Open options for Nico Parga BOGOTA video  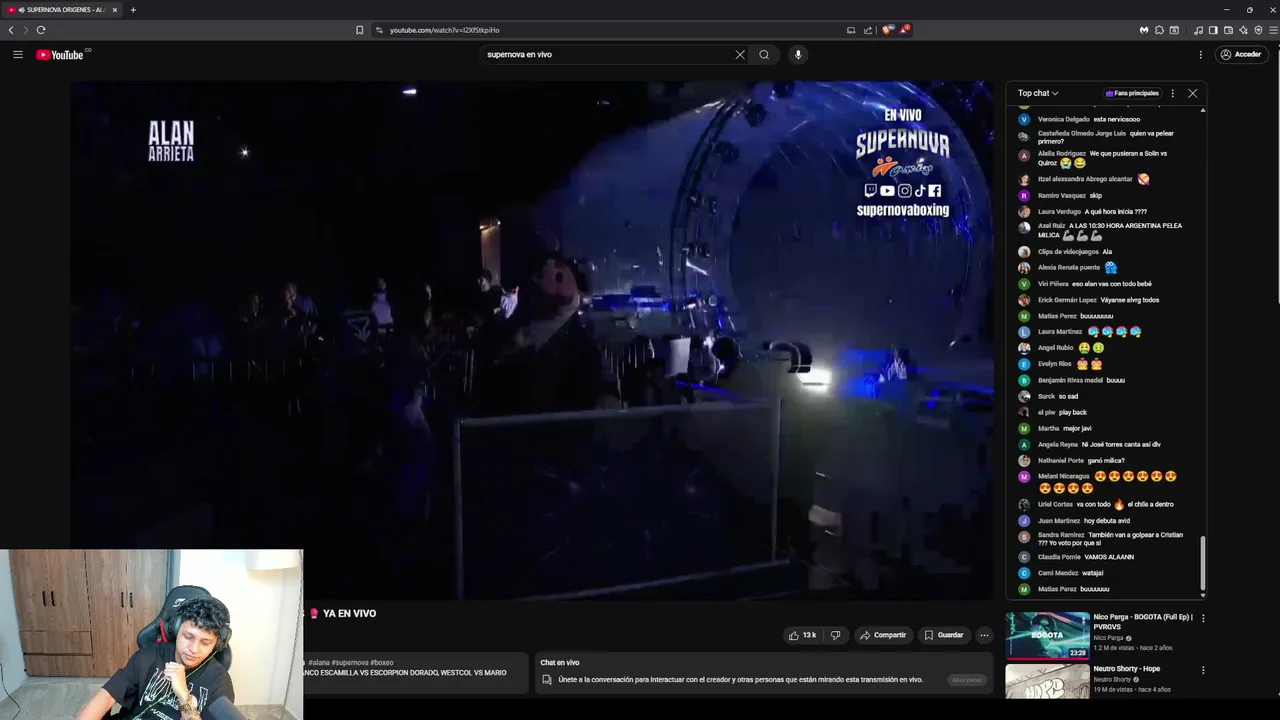pos(1202,618)
